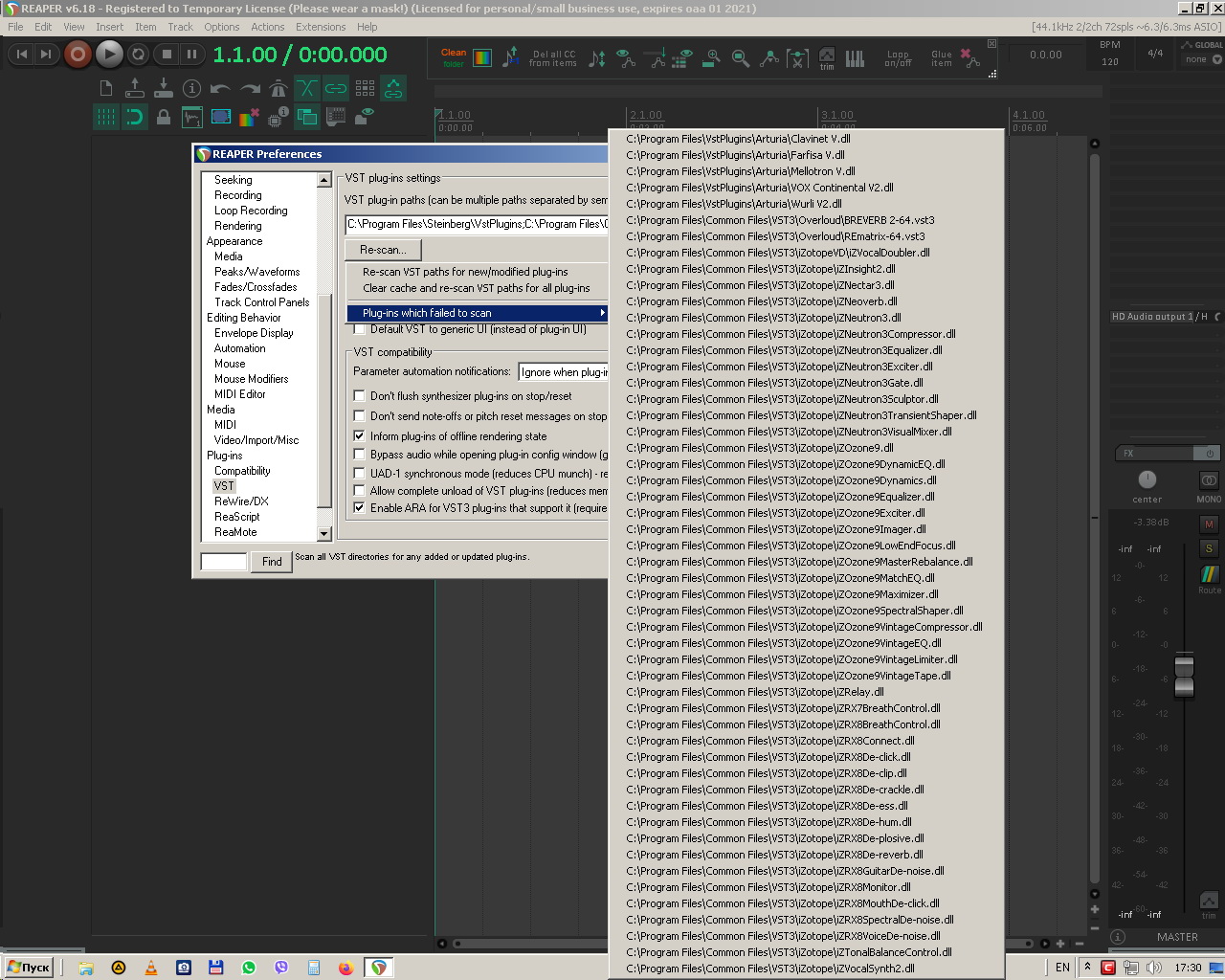Click iZNectar3.dll entry in failed plug-ins list

tap(806, 285)
